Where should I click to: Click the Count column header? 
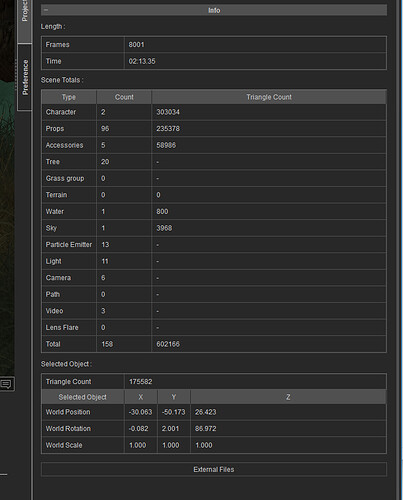pyautogui.click(x=124, y=97)
